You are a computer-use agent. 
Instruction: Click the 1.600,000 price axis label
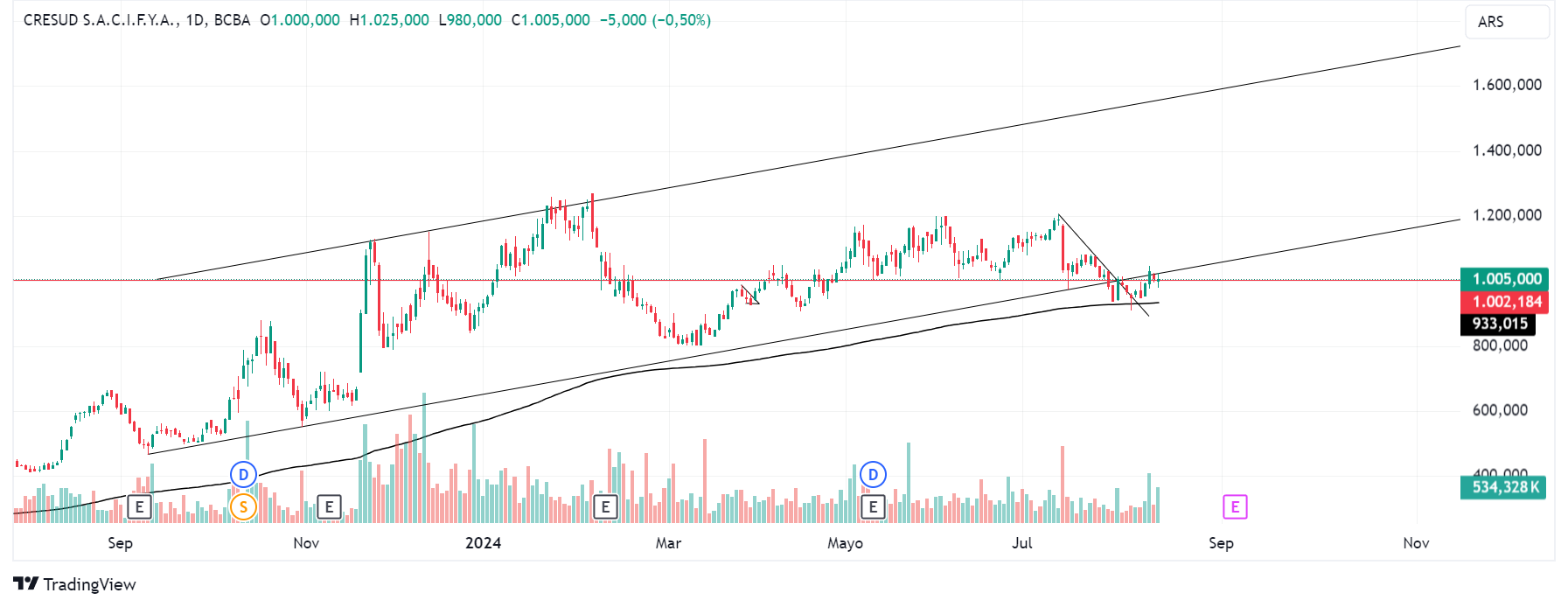(x=1507, y=85)
